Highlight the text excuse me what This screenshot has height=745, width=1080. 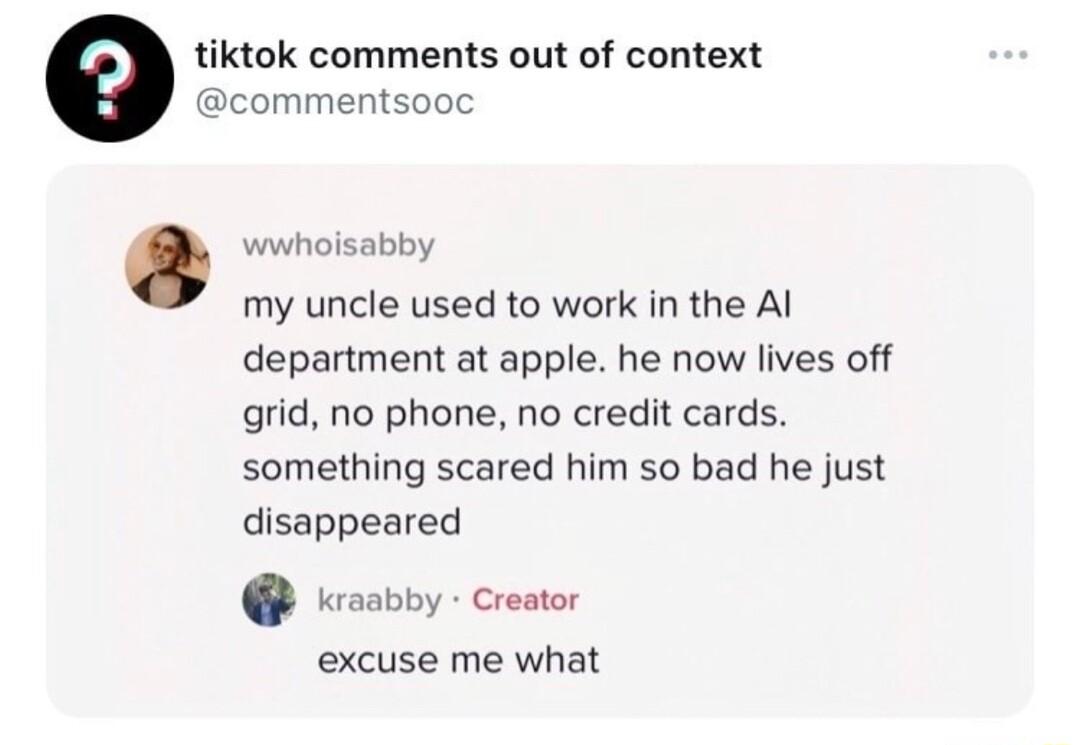pos(458,657)
